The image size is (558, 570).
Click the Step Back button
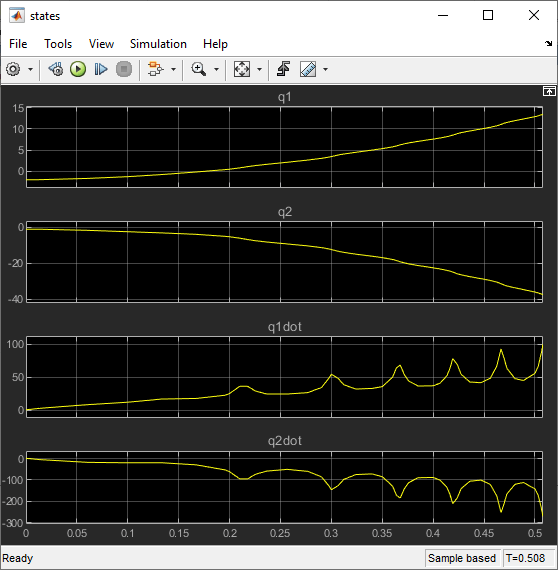56,69
